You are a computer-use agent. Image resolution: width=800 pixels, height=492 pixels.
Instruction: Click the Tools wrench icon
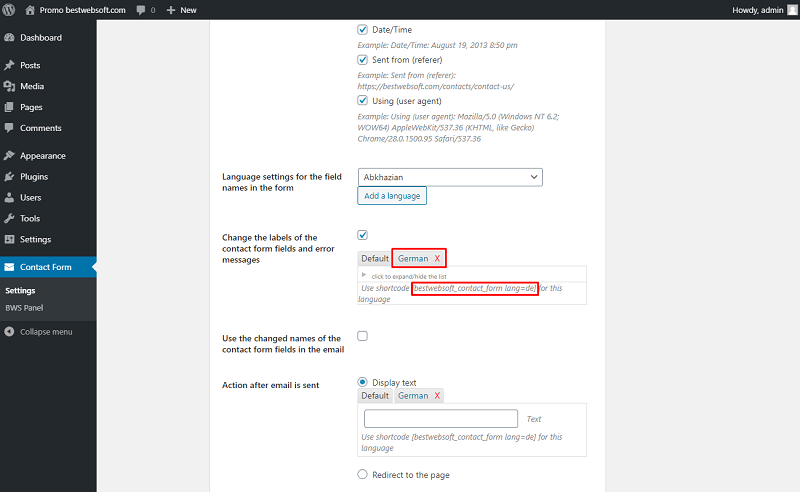tap(9, 218)
